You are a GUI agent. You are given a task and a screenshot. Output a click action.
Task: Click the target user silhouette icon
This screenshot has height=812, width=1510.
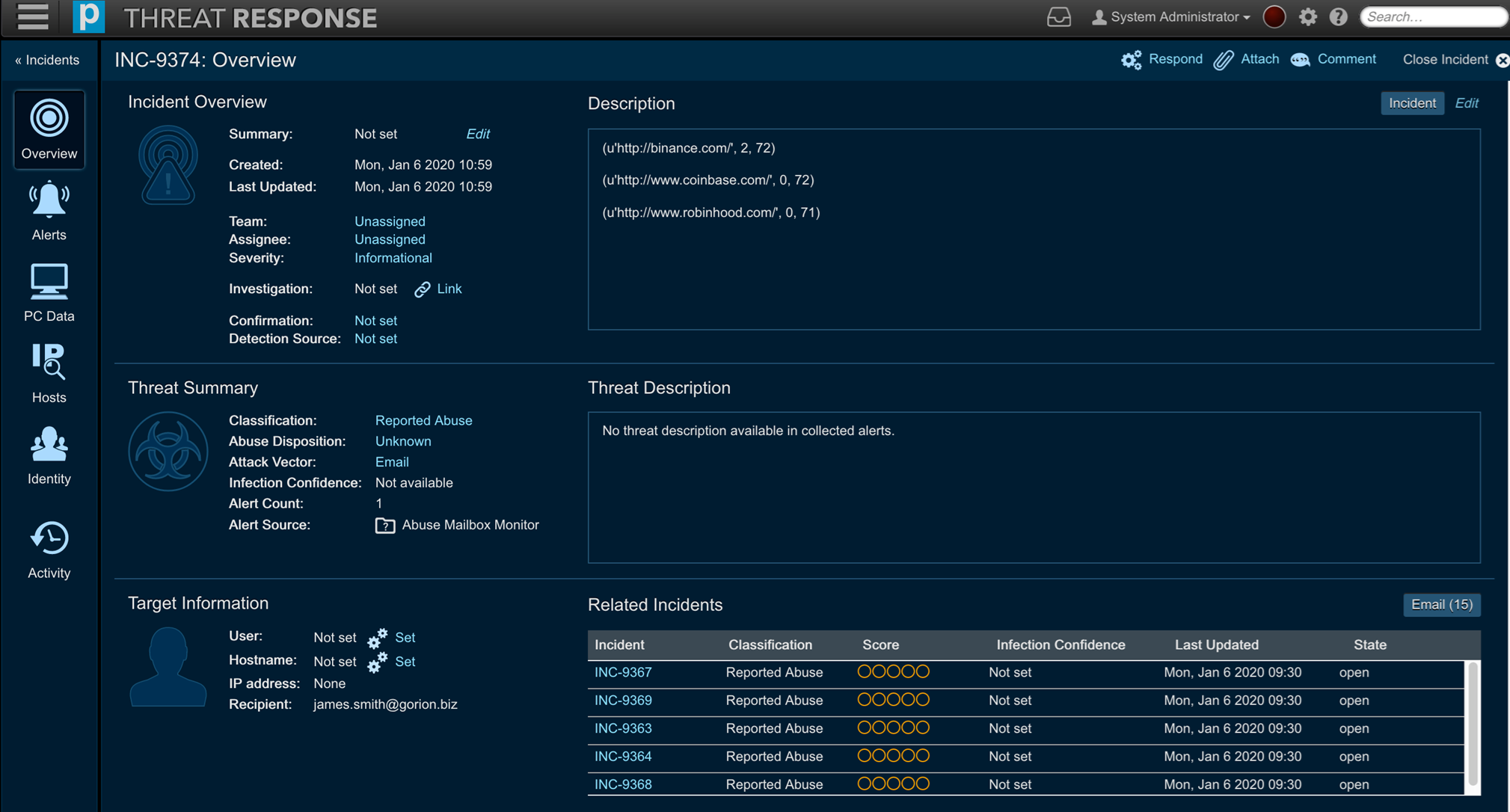click(x=168, y=667)
